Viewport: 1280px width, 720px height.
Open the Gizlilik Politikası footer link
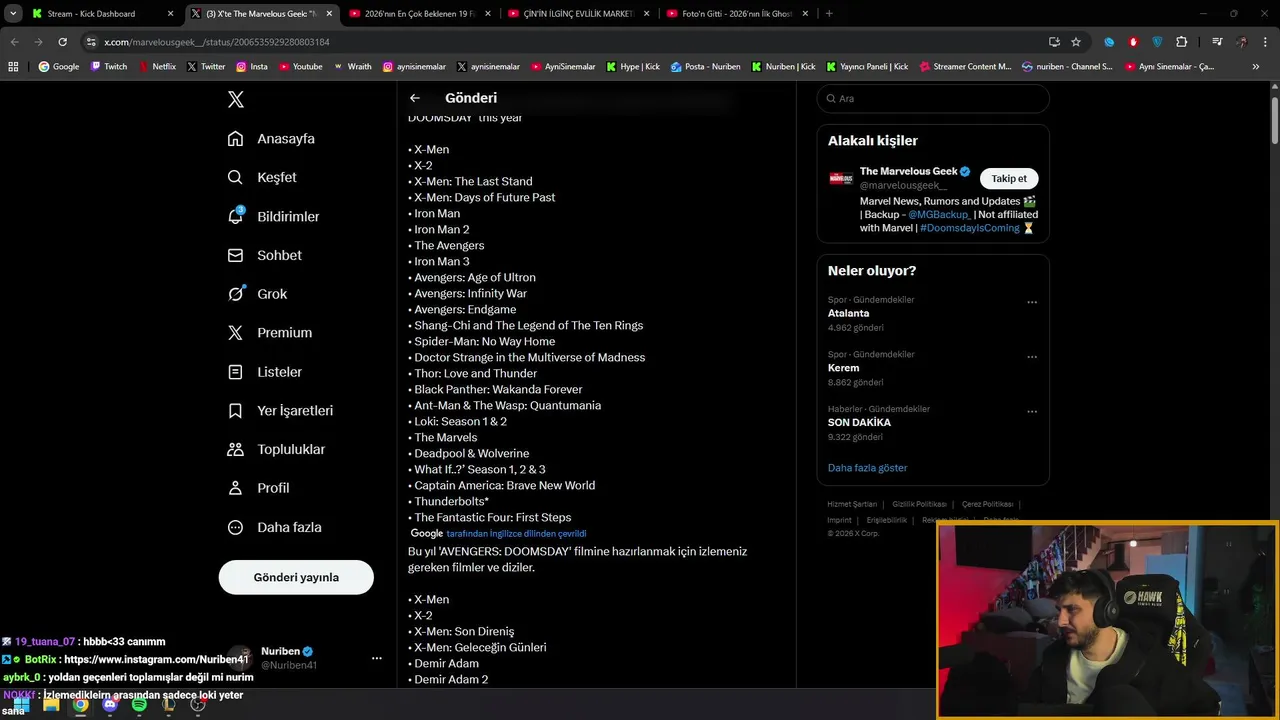pos(919,504)
